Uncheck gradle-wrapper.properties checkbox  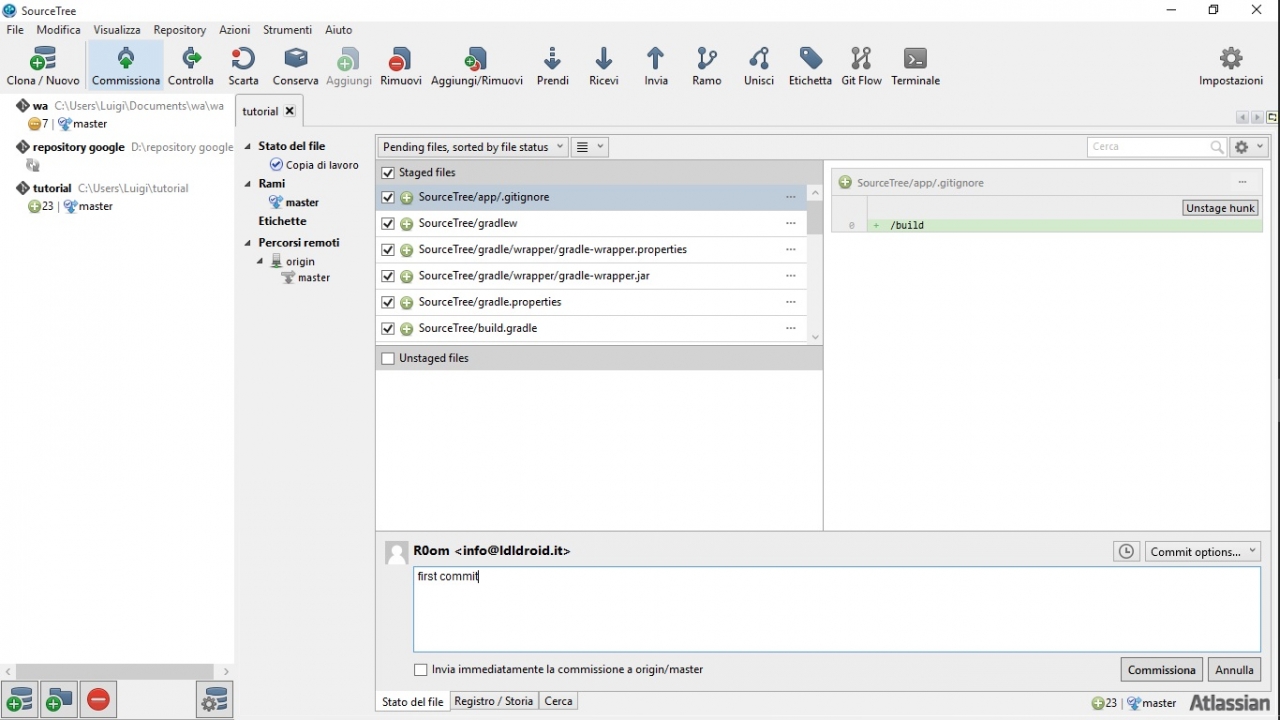coord(388,250)
